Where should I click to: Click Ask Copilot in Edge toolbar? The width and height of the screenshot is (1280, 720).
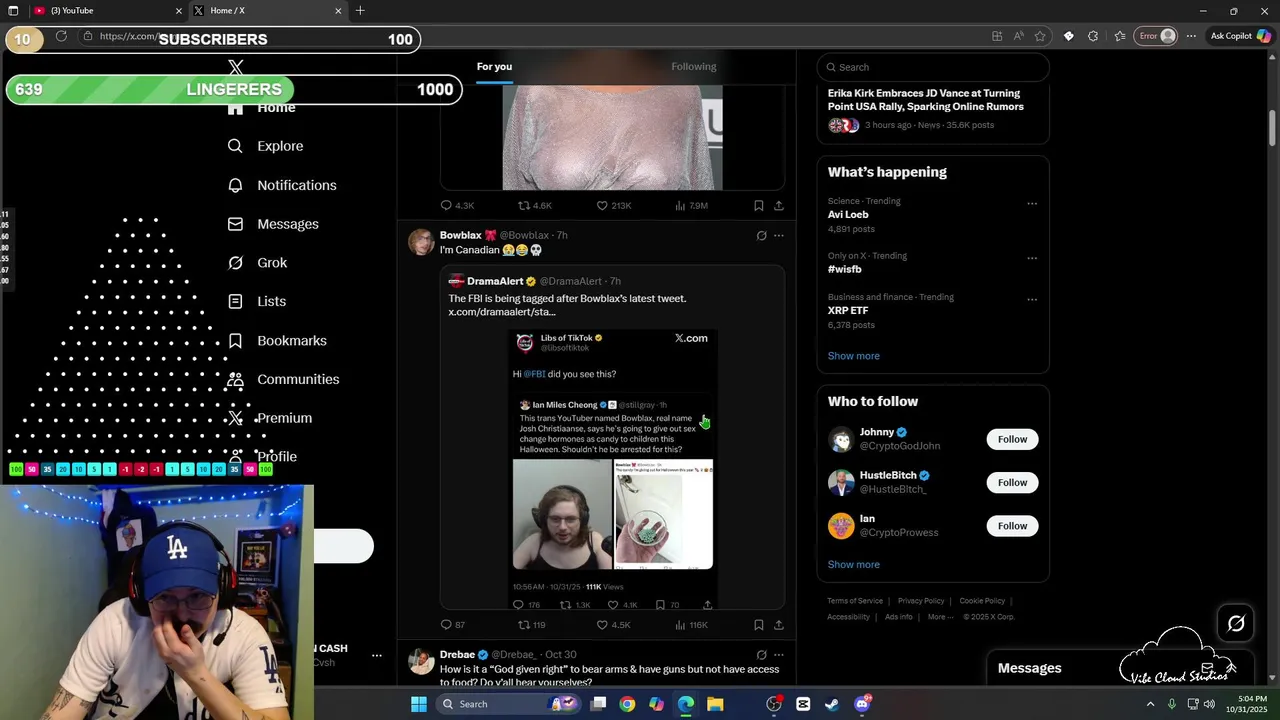[x=1240, y=36]
